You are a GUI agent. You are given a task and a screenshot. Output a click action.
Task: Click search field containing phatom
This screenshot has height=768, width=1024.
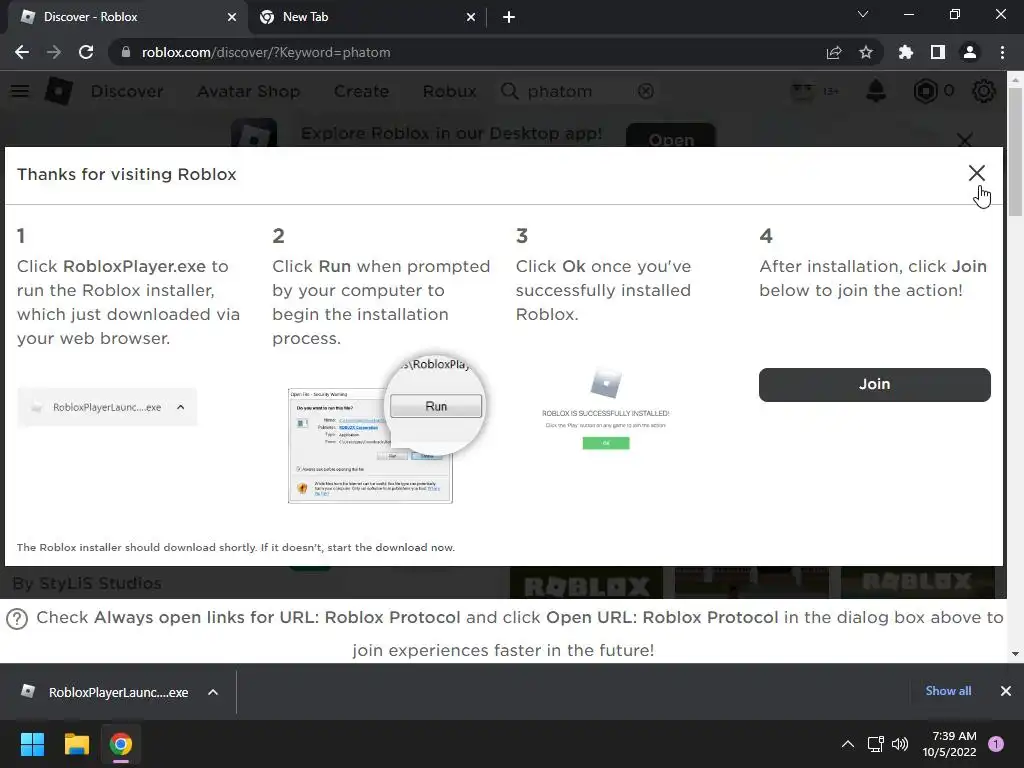pyautogui.click(x=578, y=91)
